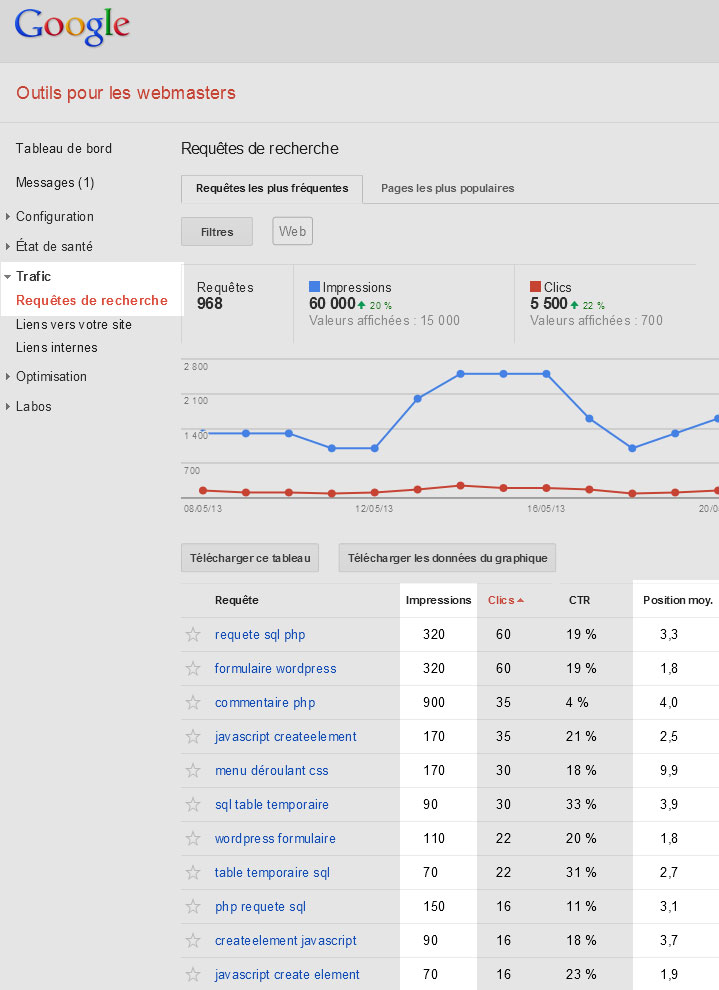Expand the Optimisation menu section
The image size is (719, 990).
[x=8, y=376]
